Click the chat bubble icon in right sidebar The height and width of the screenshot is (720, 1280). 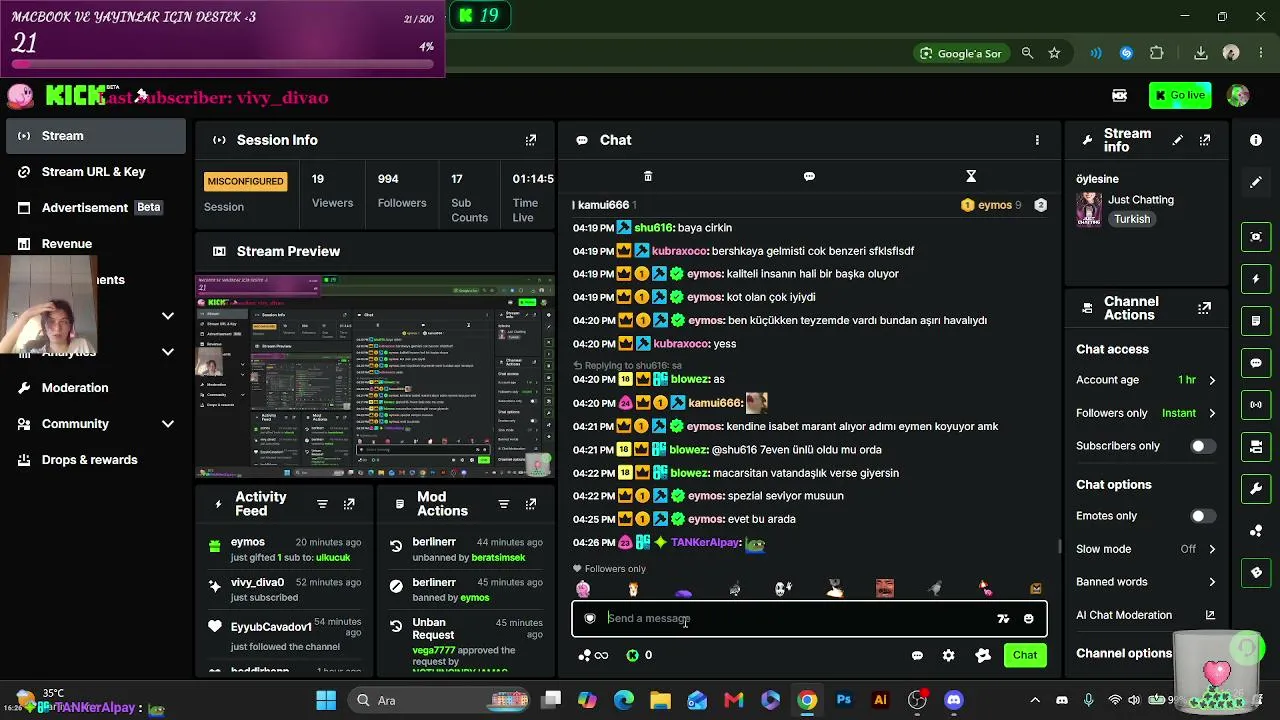[x=1256, y=363]
